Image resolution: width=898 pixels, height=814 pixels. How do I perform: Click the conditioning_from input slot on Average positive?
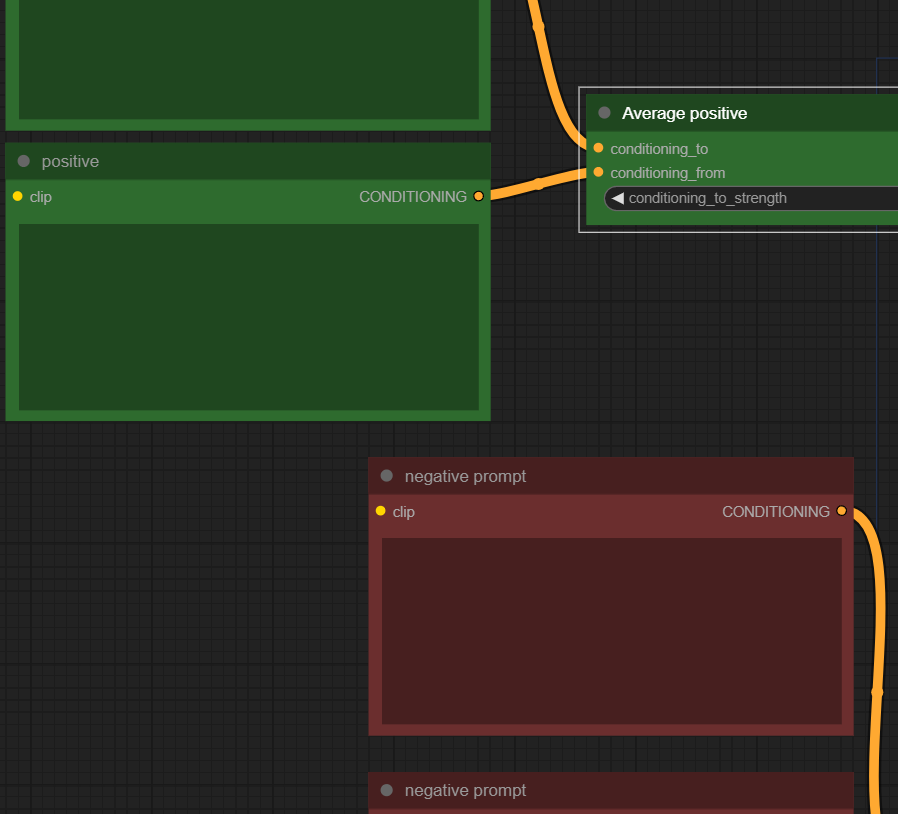[598, 172]
